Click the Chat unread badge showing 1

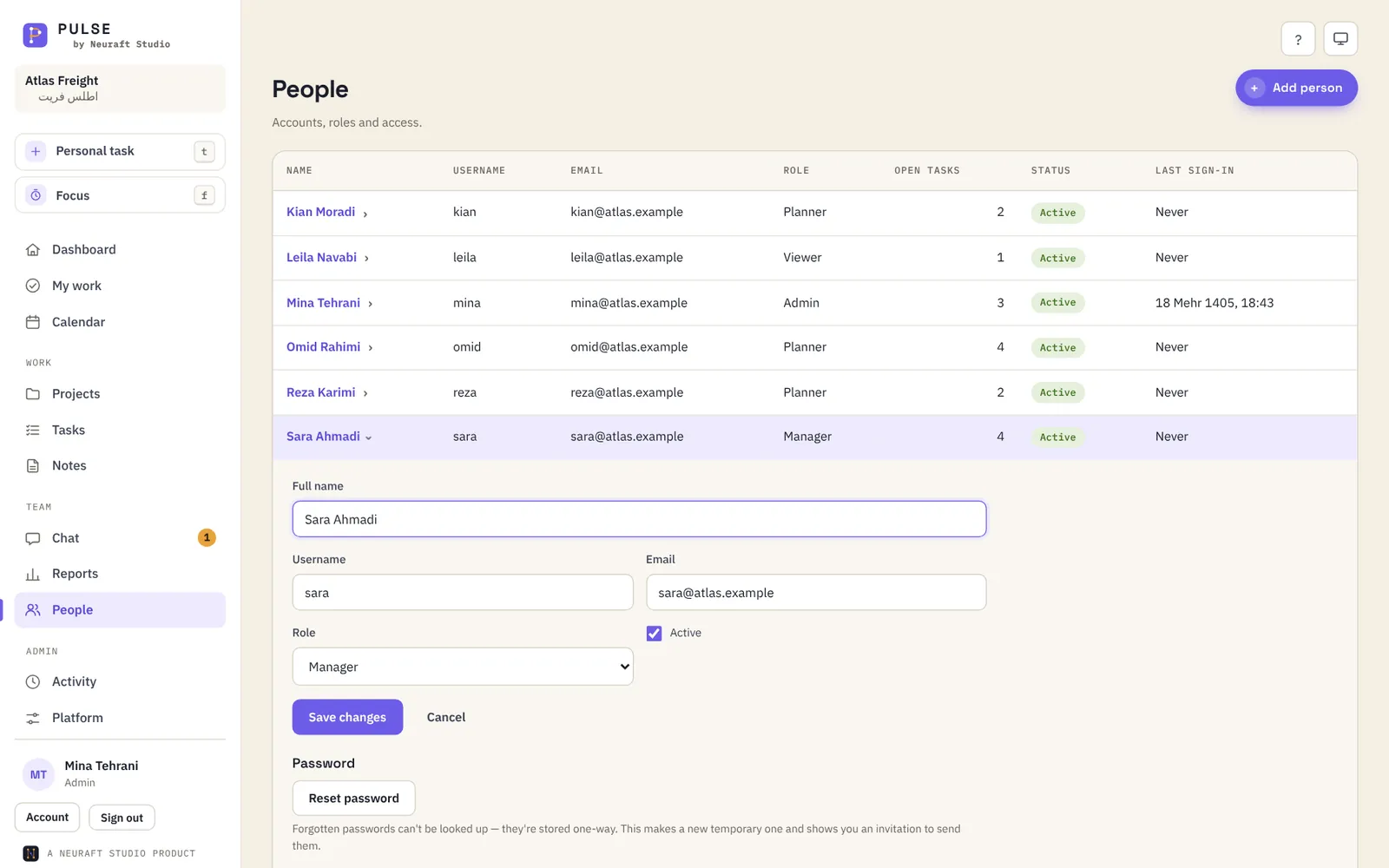tap(207, 538)
